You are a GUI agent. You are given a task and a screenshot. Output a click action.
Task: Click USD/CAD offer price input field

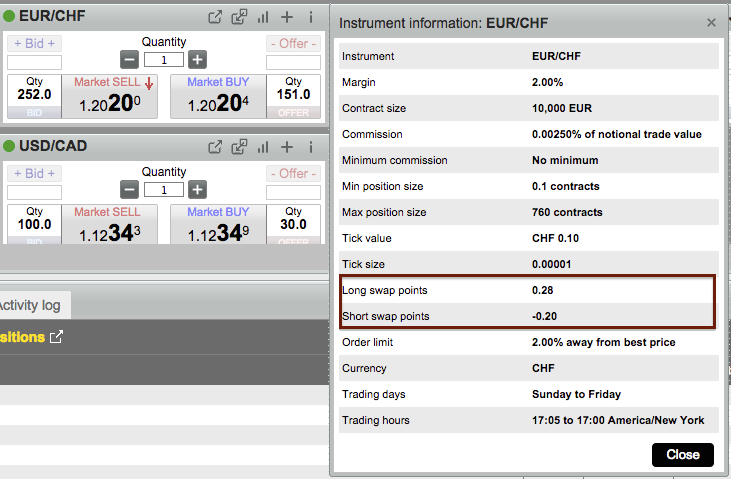click(293, 192)
